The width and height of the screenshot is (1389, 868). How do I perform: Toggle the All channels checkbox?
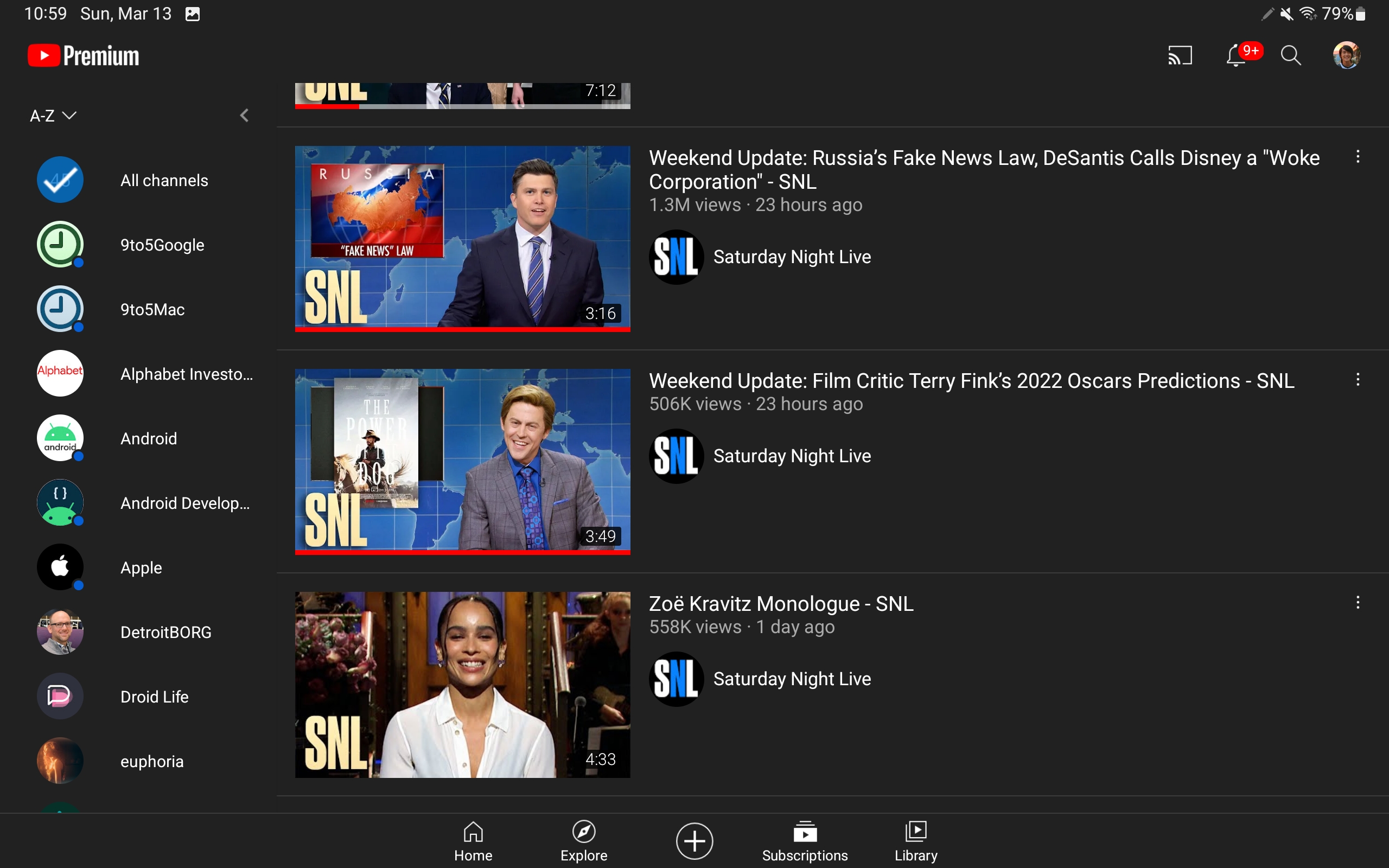click(x=59, y=180)
